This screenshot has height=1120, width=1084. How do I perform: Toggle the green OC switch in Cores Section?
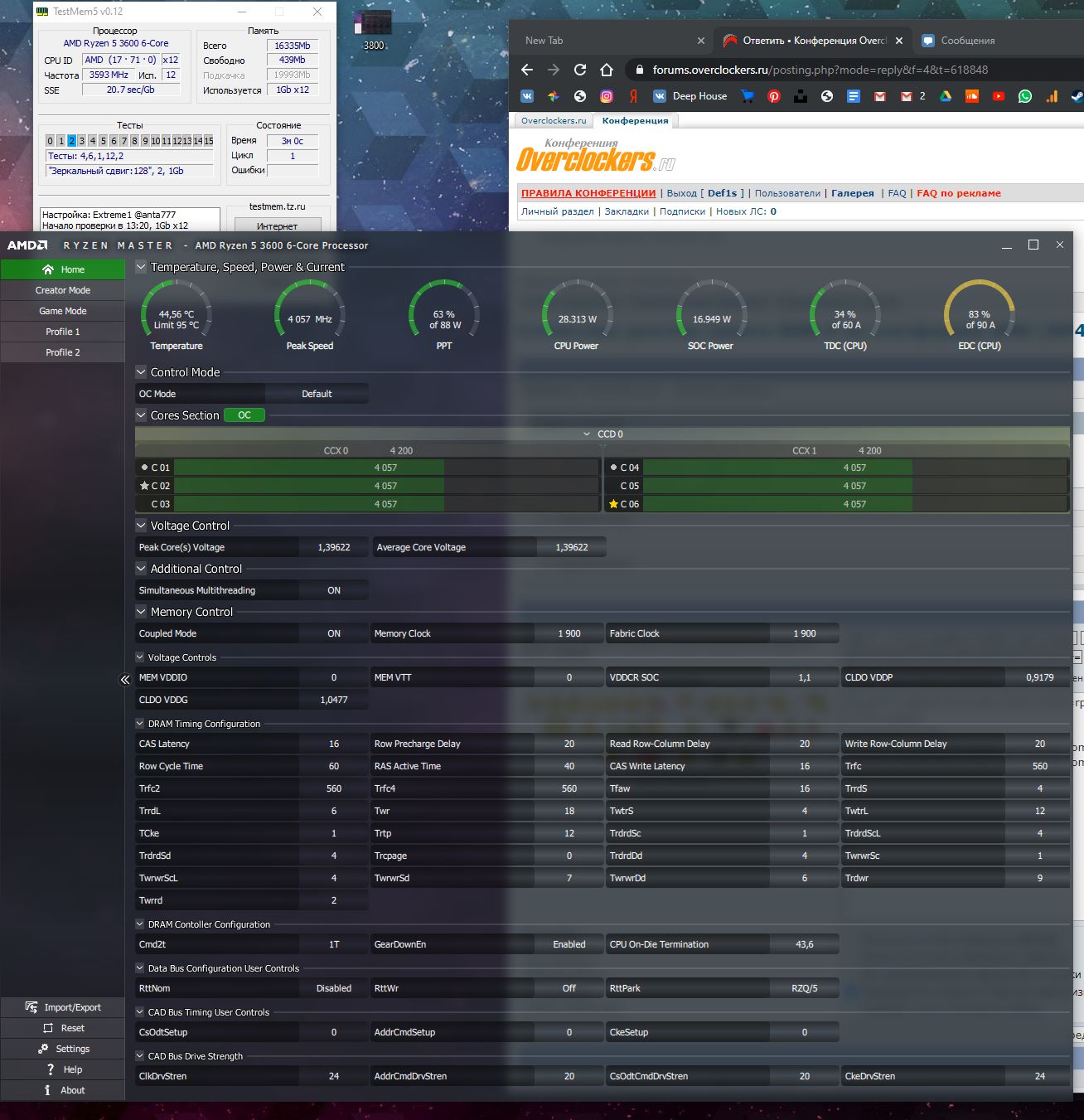coord(244,415)
